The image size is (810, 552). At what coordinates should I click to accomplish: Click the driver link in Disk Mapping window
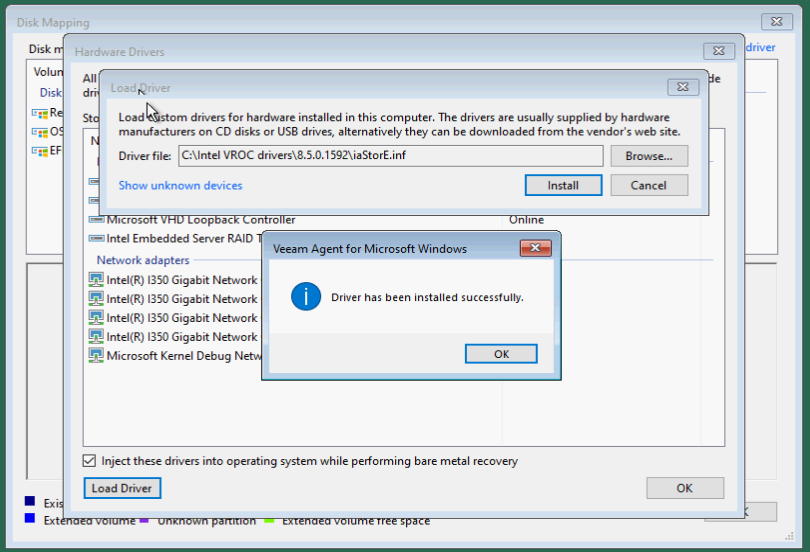(x=760, y=47)
